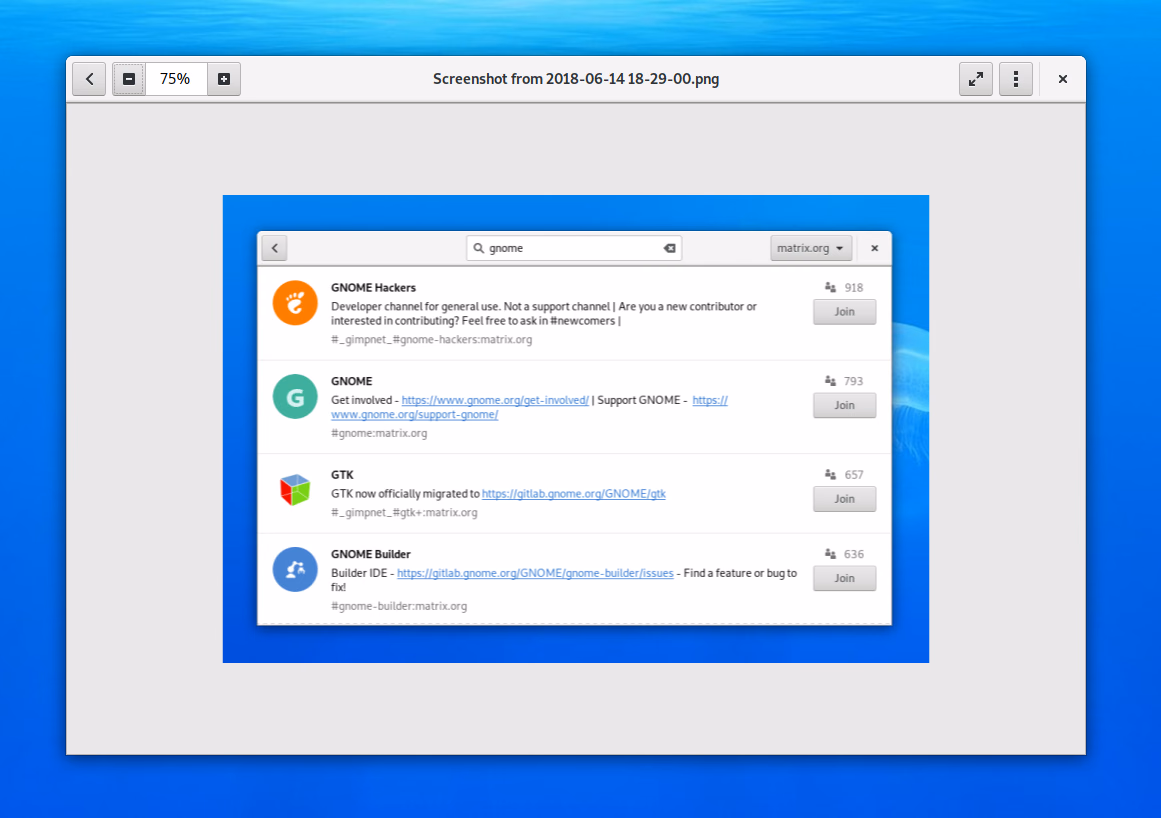Zoom in with the plus button
The height and width of the screenshot is (818, 1161).
(x=224, y=79)
